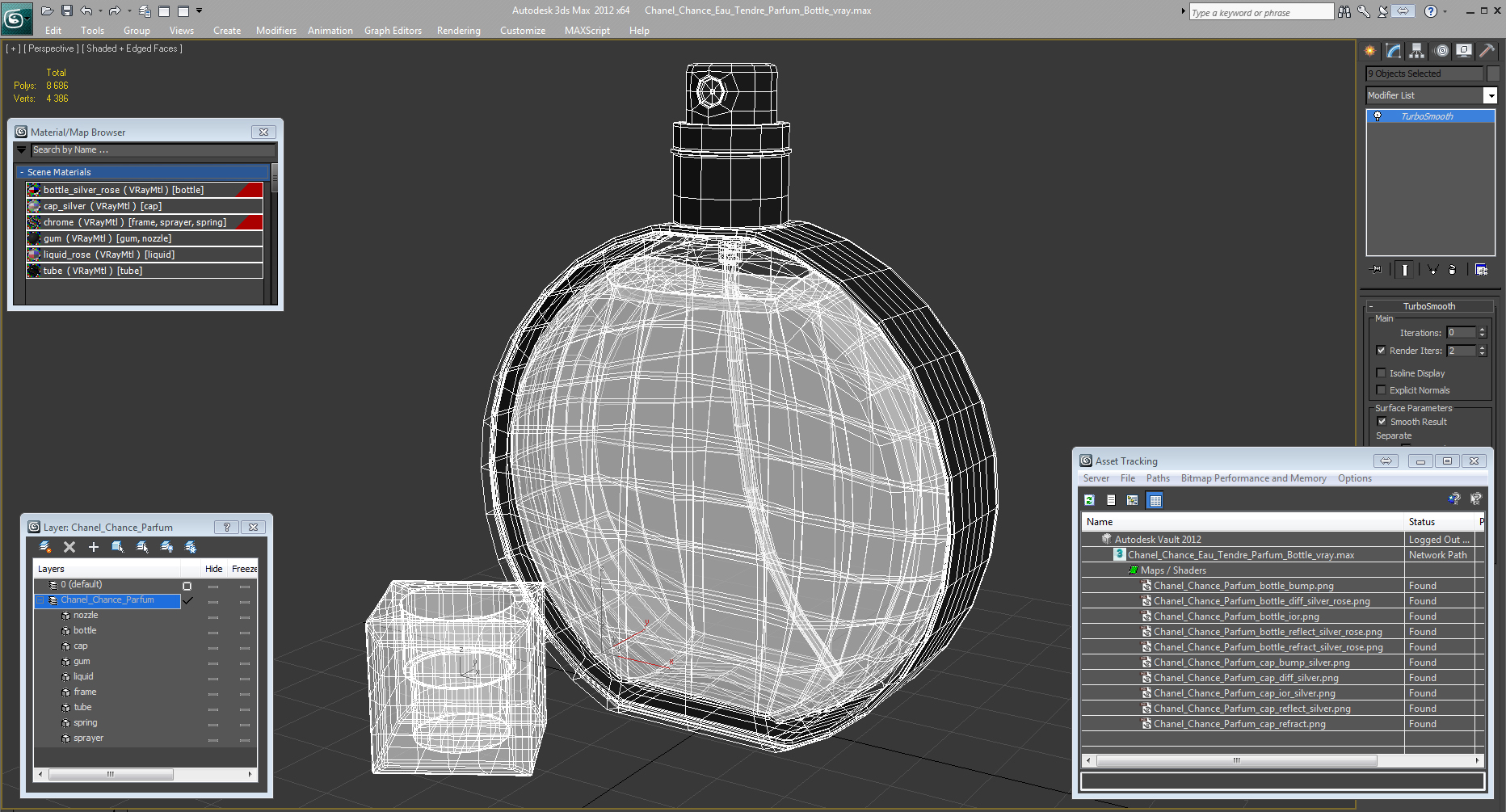Viewport: 1506px width, 812px height.
Task: Click Remove Modifier trash icon
Action: click(1453, 270)
